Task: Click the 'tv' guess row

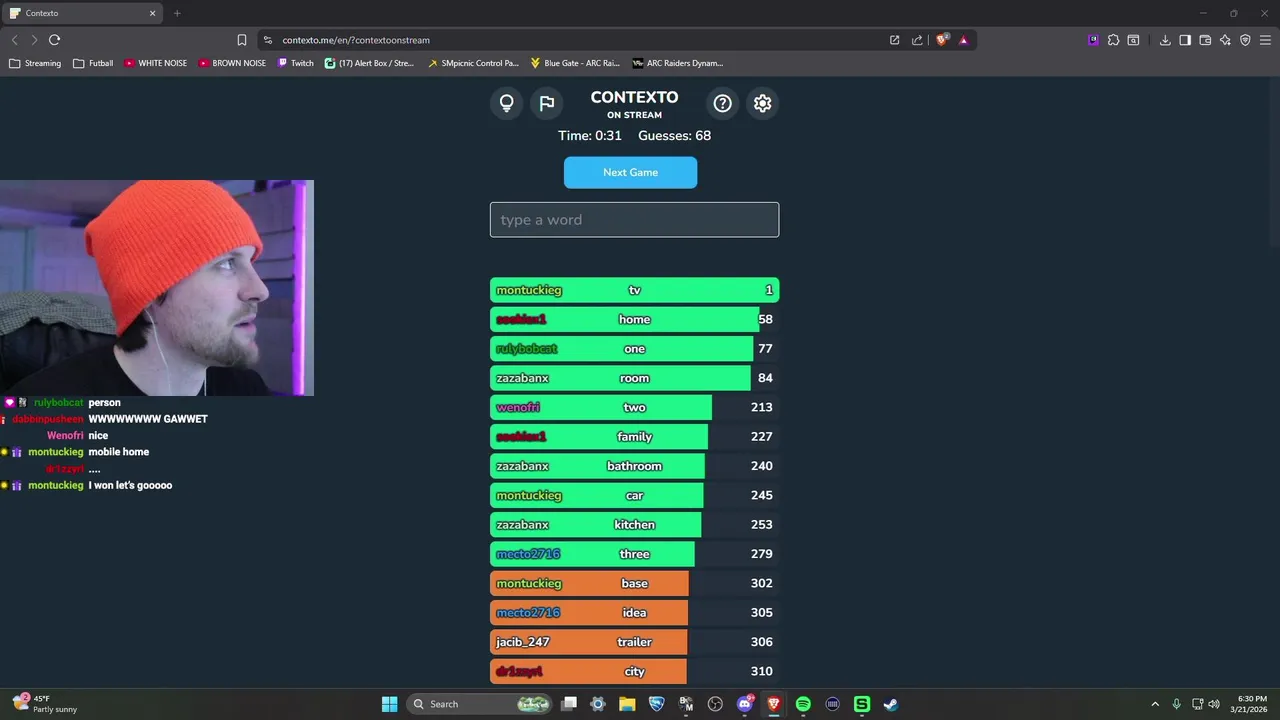Action: coord(634,290)
